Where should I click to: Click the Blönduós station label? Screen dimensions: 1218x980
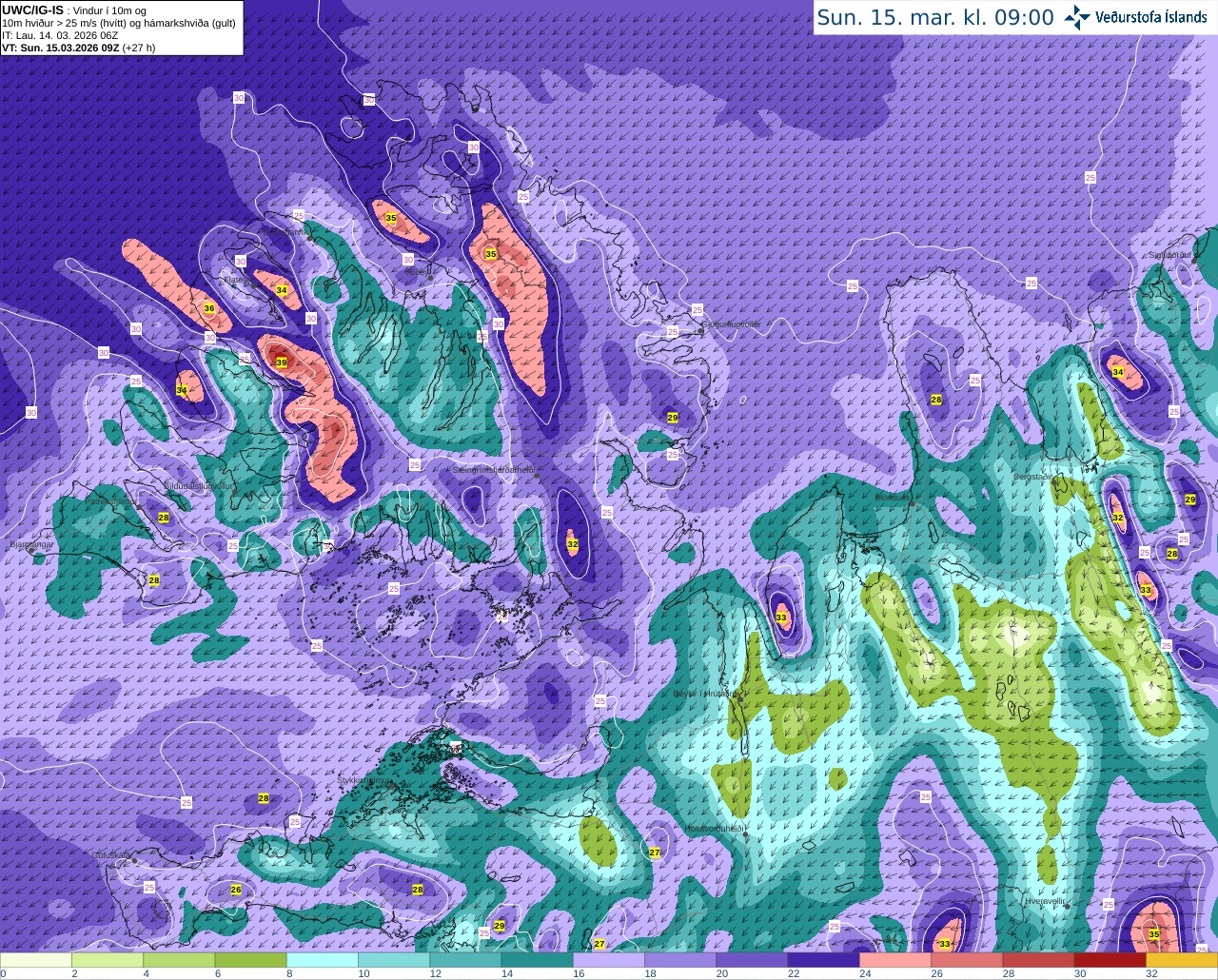point(893,497)
